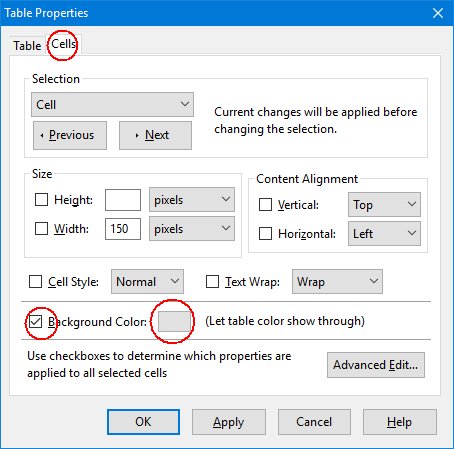This screenshot has height=449, width=454.
Task: Click the Height value input field
Action: tap(123, 200)
